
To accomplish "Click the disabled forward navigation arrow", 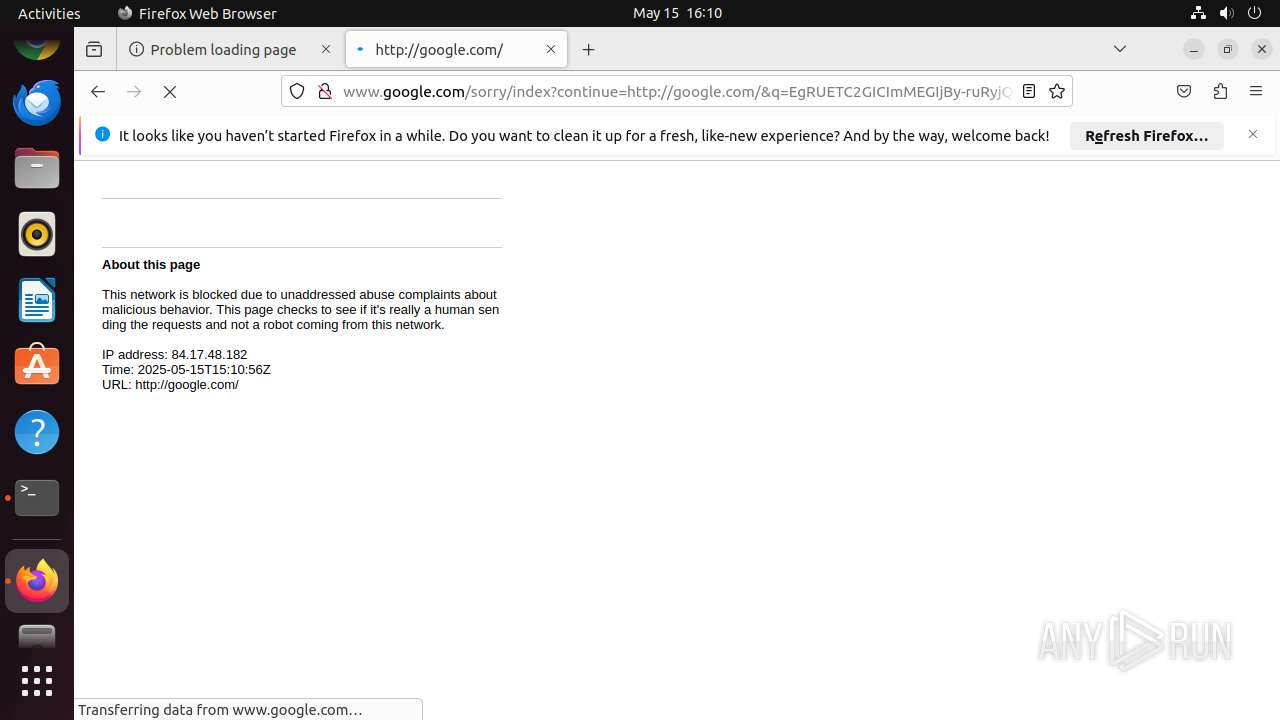I will pos(134,91).
